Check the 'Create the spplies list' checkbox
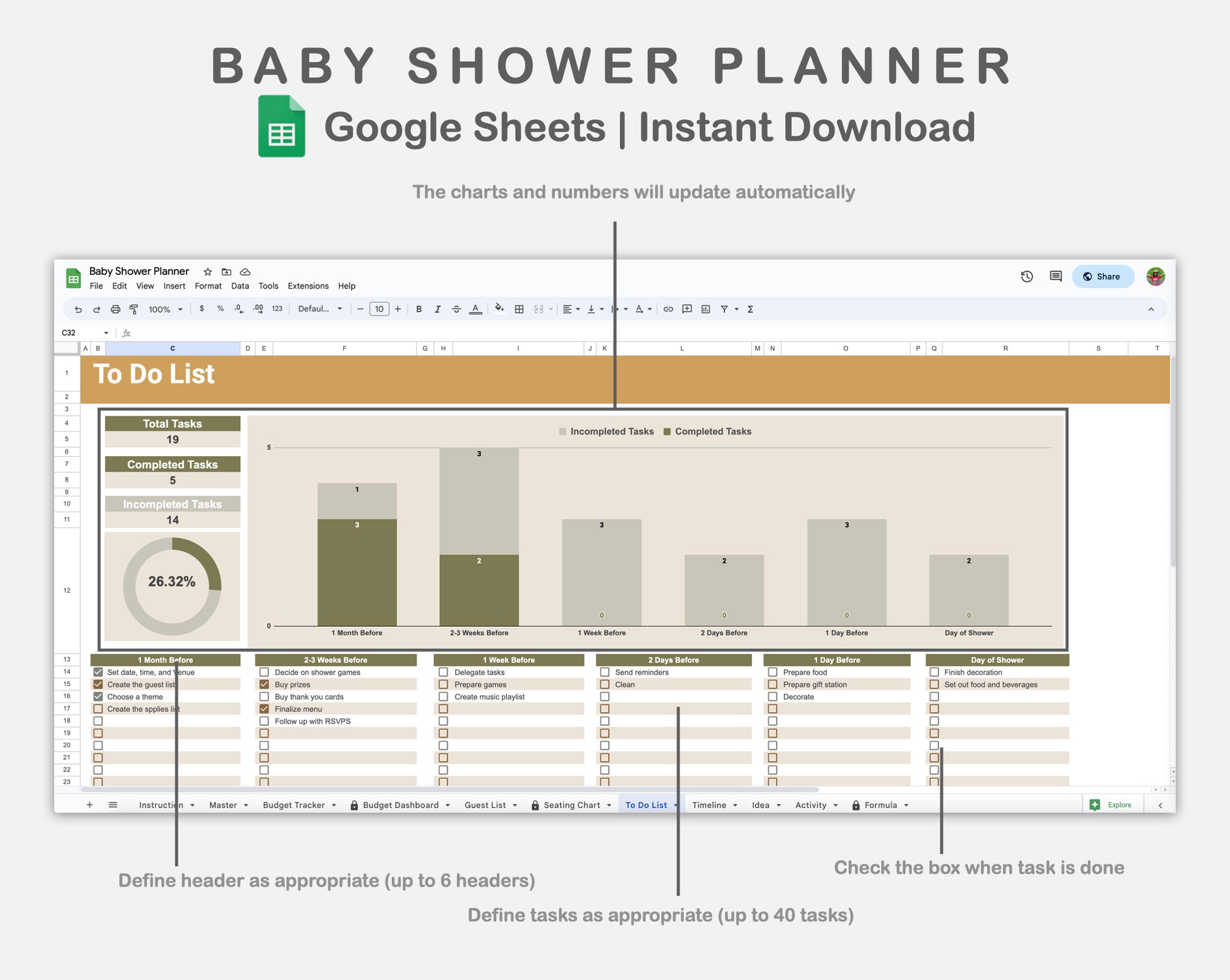Viewport: 1230px width, 980px height. [98, 709]
